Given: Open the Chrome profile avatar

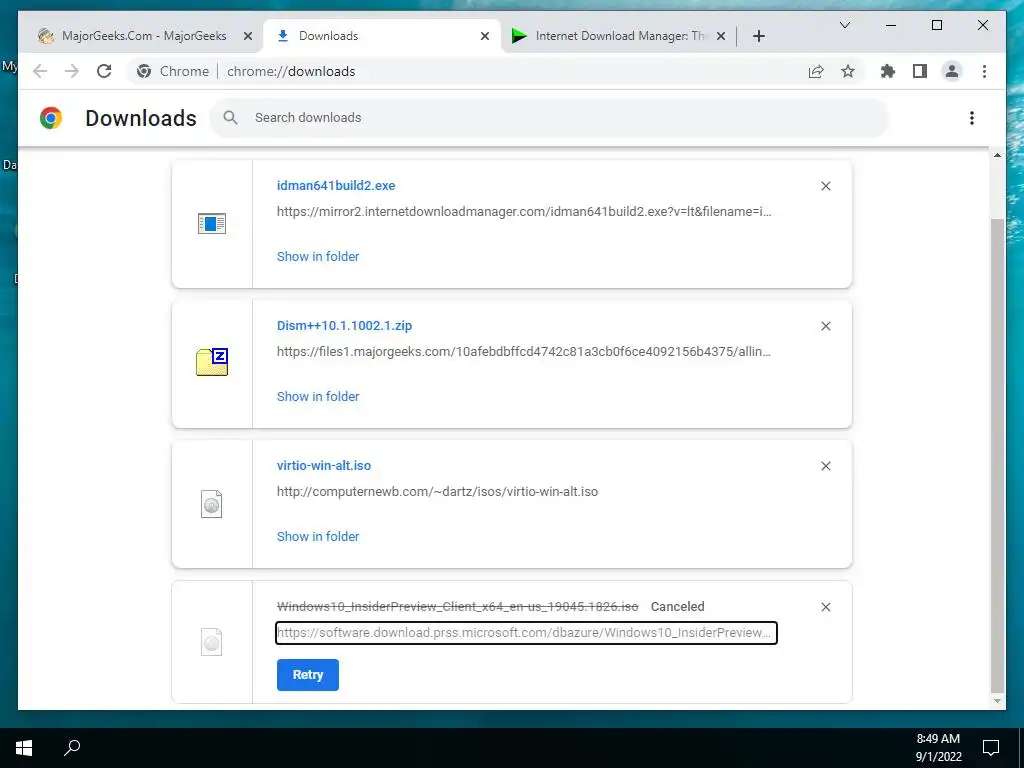Looking at the screenshot, I should [952, 71].
